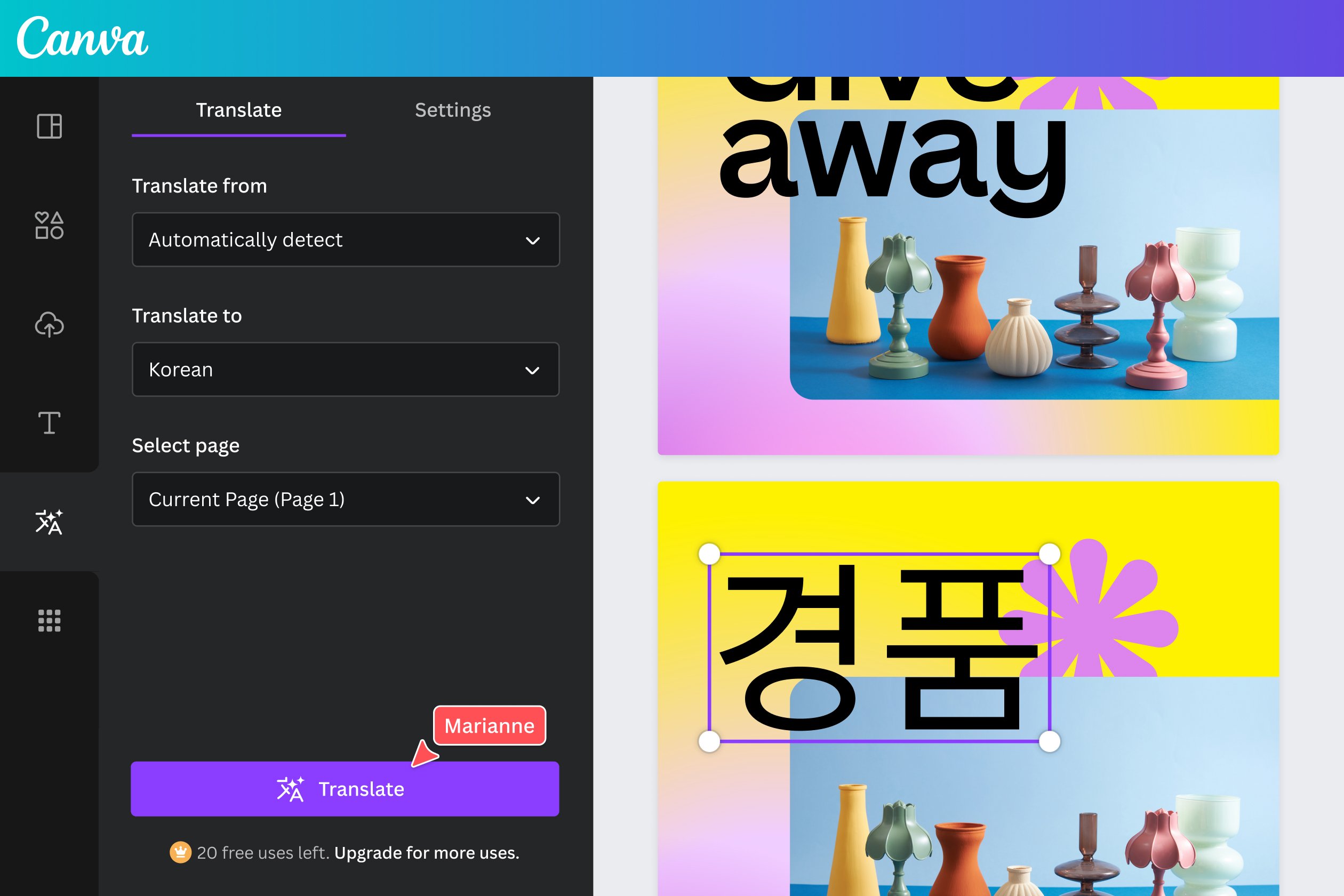Toggle the automatically detect language setting
This screenshot has height=896, width=1344.
coord(345,239)
